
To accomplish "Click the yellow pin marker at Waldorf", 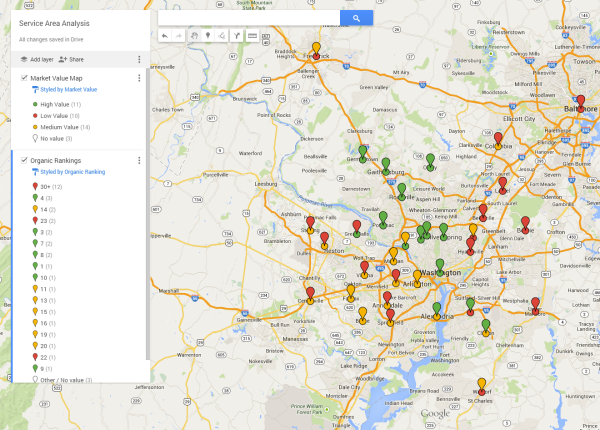I will click(482, 385).
